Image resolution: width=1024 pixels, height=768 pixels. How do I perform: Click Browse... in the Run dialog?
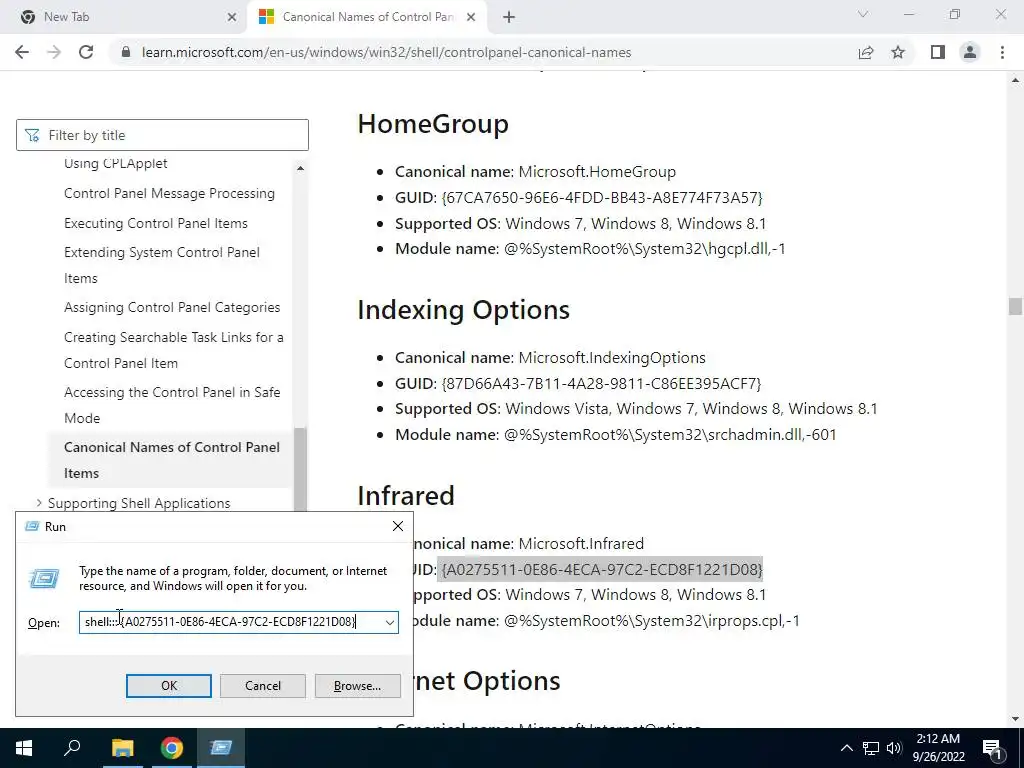click(x=357, y=686)
